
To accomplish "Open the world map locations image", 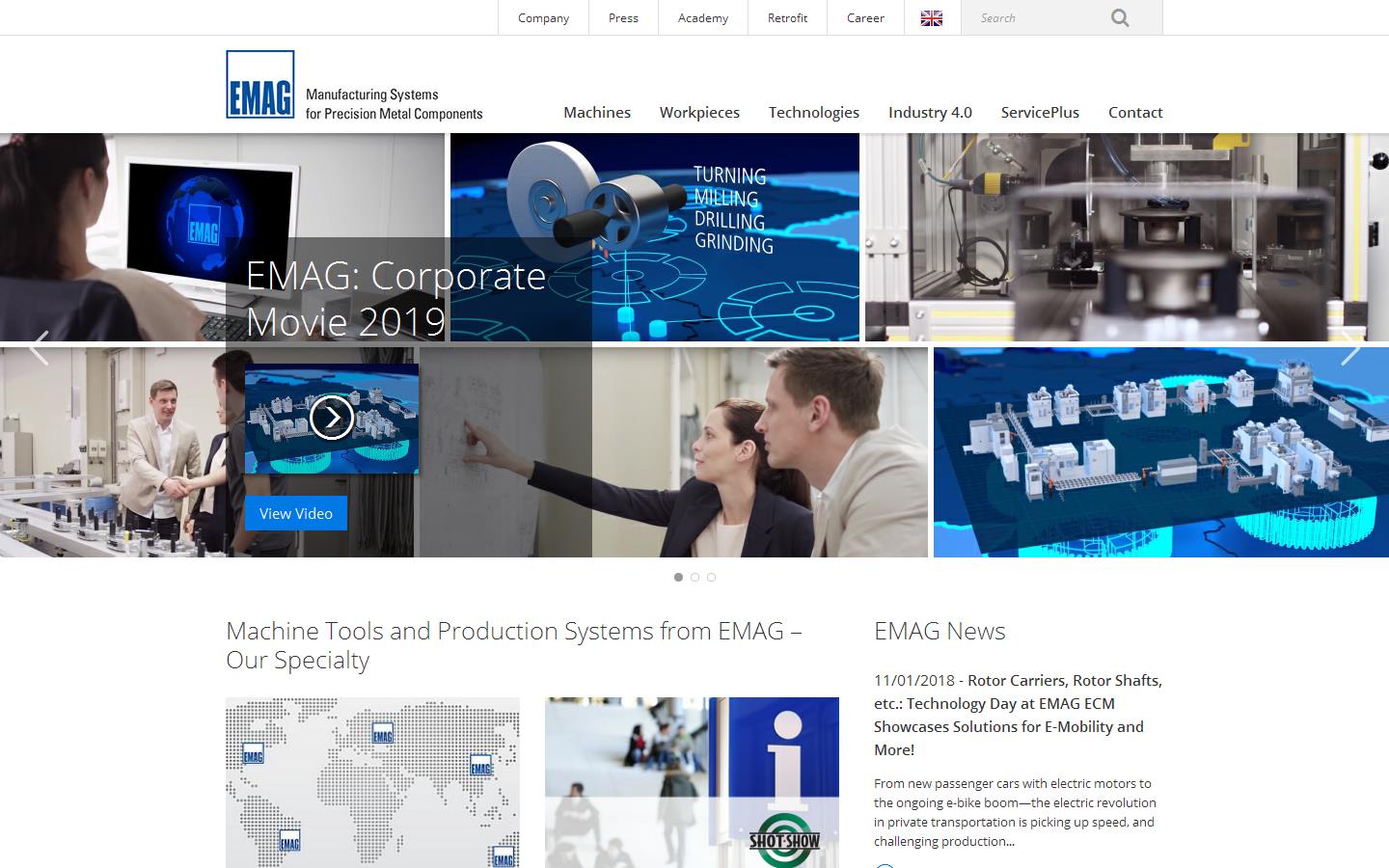I will [372, 782].
